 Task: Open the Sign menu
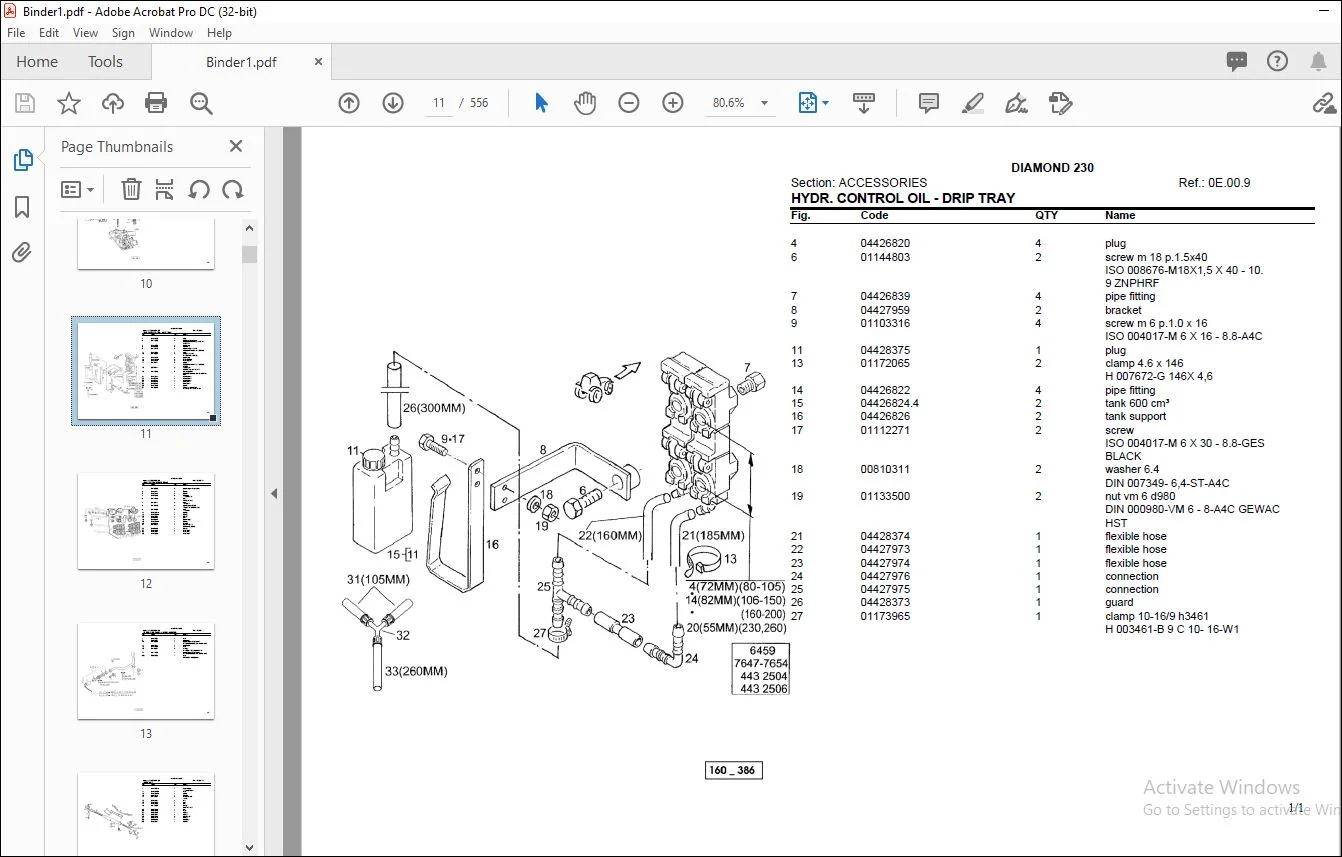click(124, 33)
